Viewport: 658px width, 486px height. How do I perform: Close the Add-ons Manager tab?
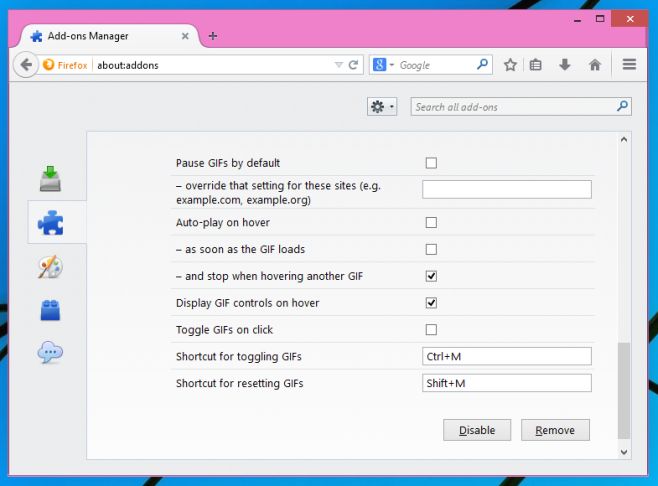(x=185, y=36)
